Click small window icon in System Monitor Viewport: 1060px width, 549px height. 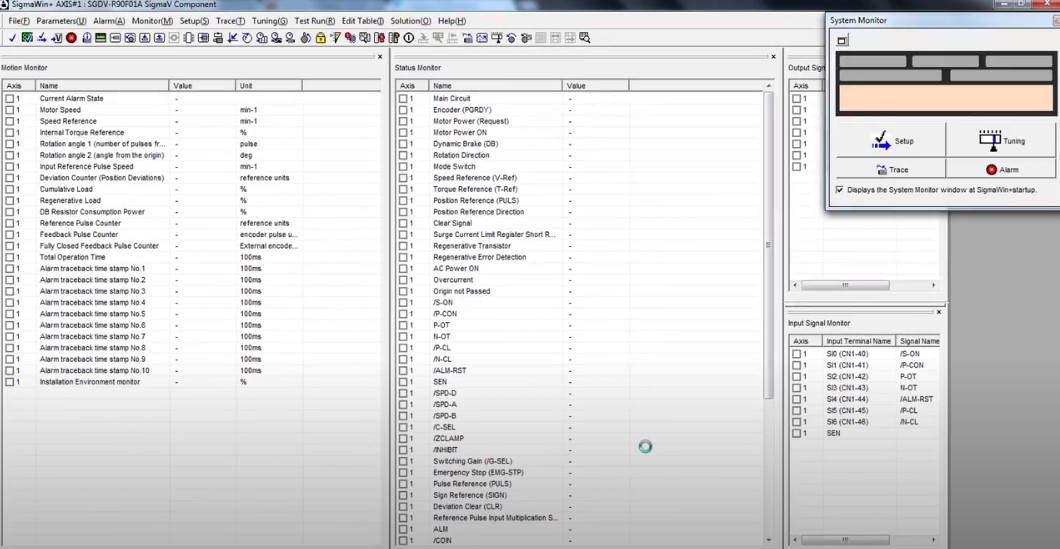point(842,41)
